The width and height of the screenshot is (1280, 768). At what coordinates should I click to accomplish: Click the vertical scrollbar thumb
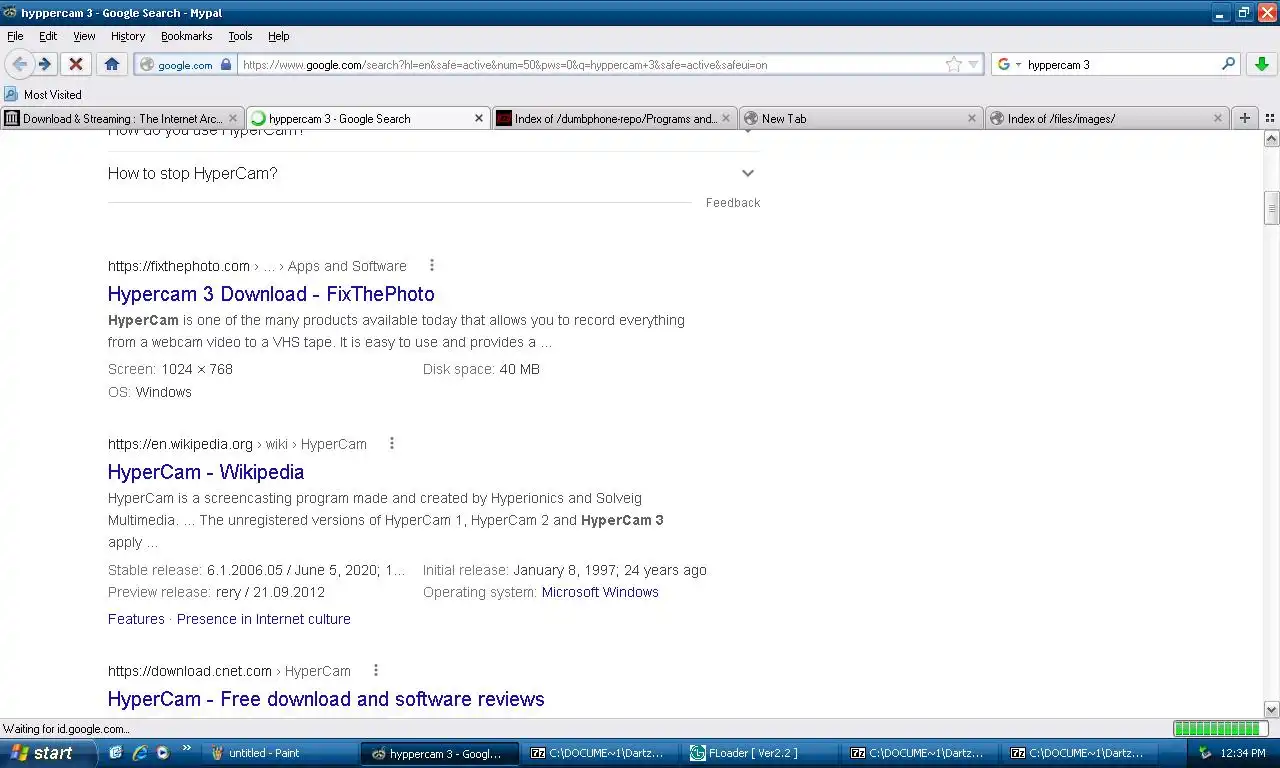tap(1272, 208)
